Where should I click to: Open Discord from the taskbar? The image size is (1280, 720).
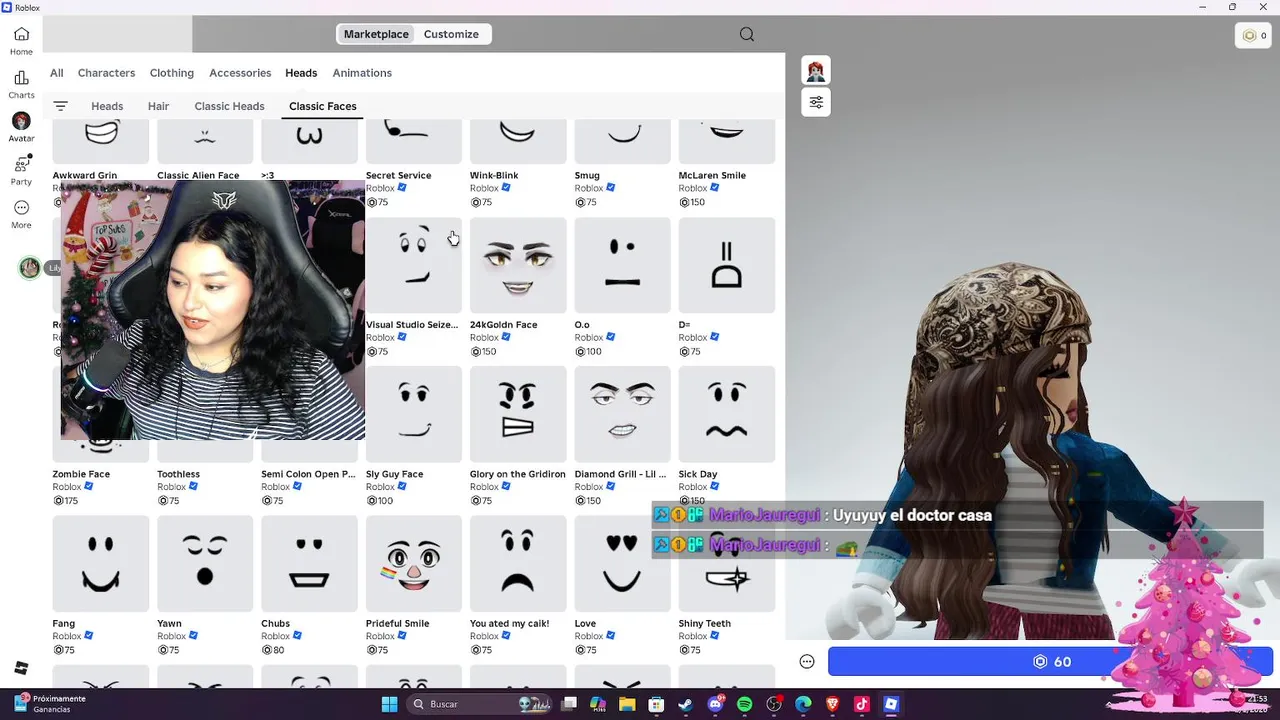coord(715,704)
